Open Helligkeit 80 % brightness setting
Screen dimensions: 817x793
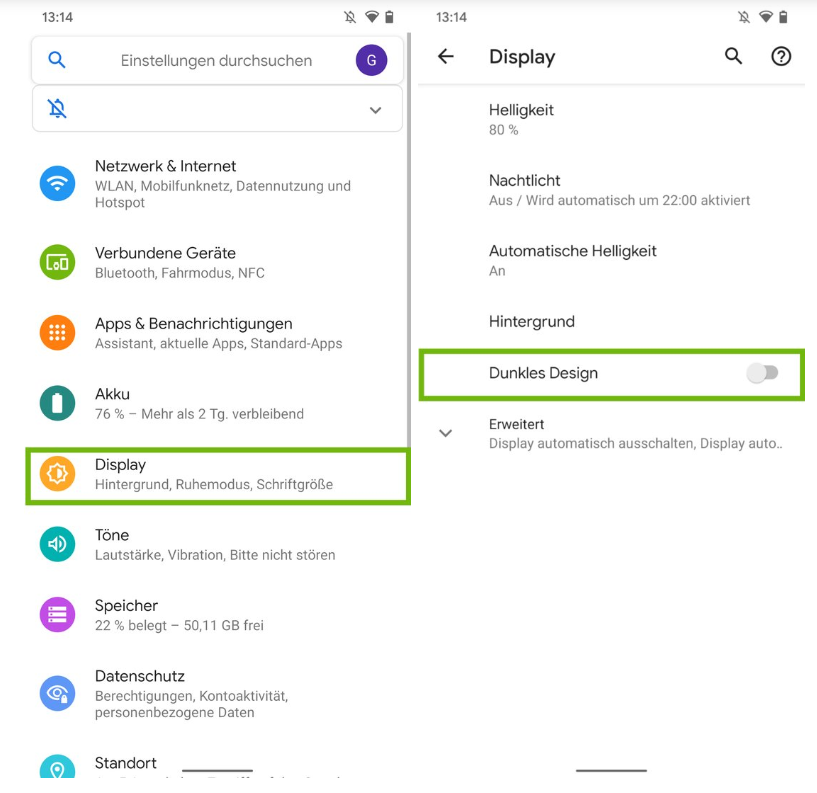pyautogui.click(x=611, y=119)
